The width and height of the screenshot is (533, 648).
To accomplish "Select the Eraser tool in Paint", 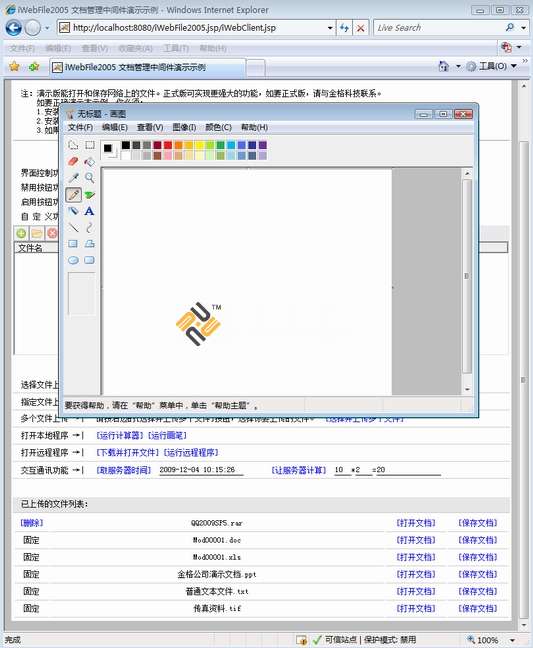I will (73, 161).
